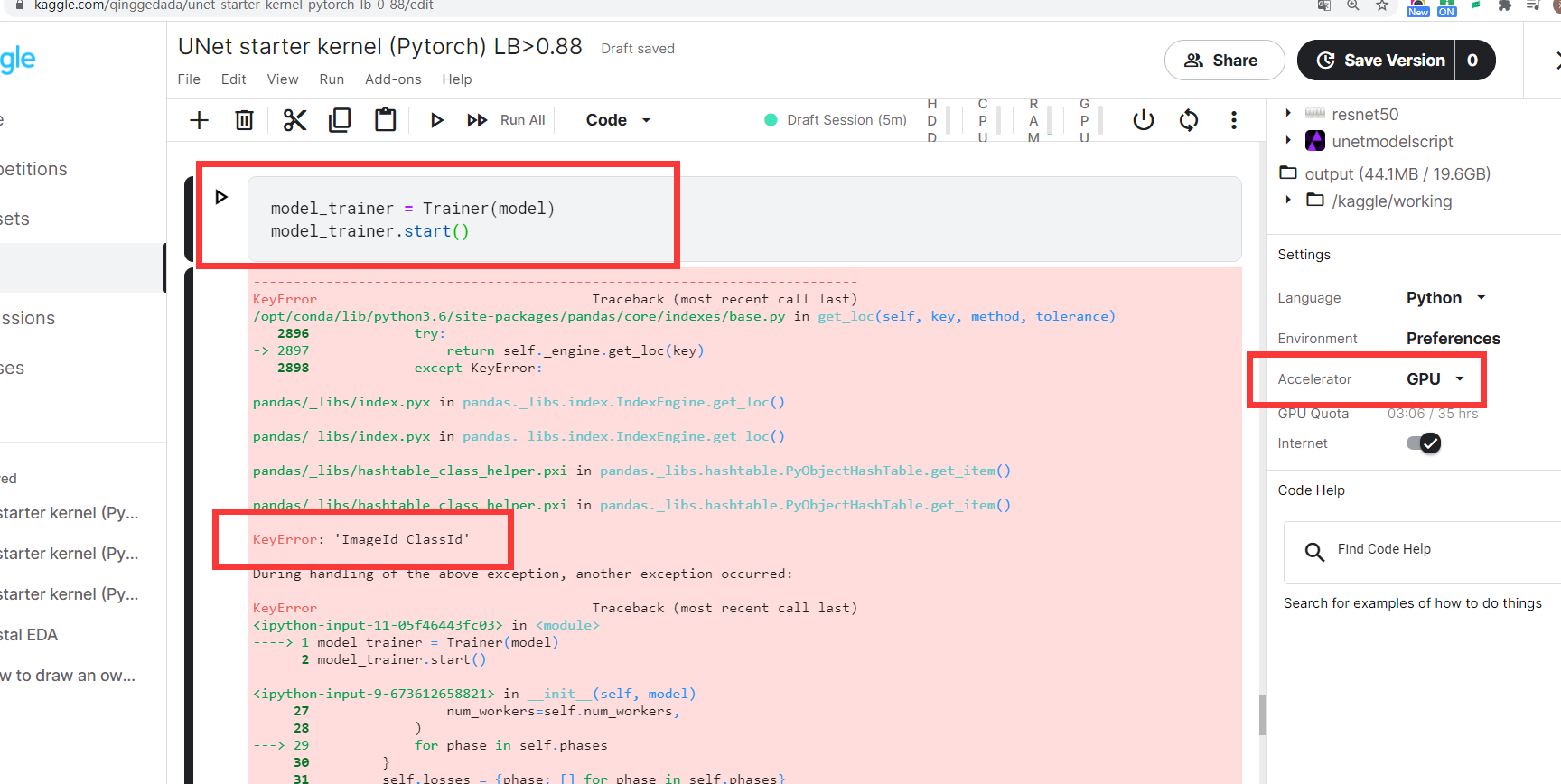This screenshot has width=1561, height=784.
Task: Expand the /kaggle/working folder
Action: [x=1288, y=200]
